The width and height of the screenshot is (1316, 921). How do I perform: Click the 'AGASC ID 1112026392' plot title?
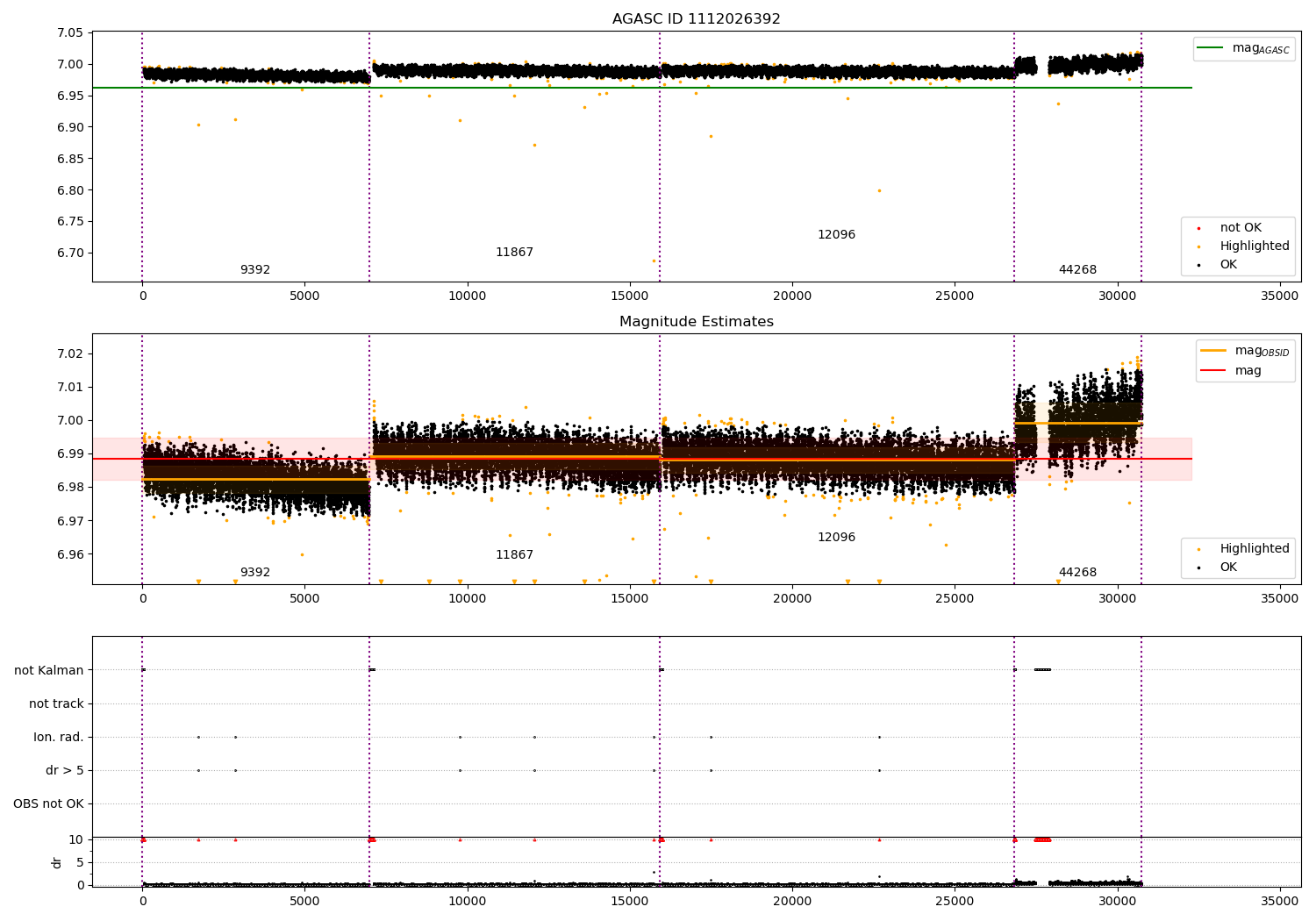(696, 18)
